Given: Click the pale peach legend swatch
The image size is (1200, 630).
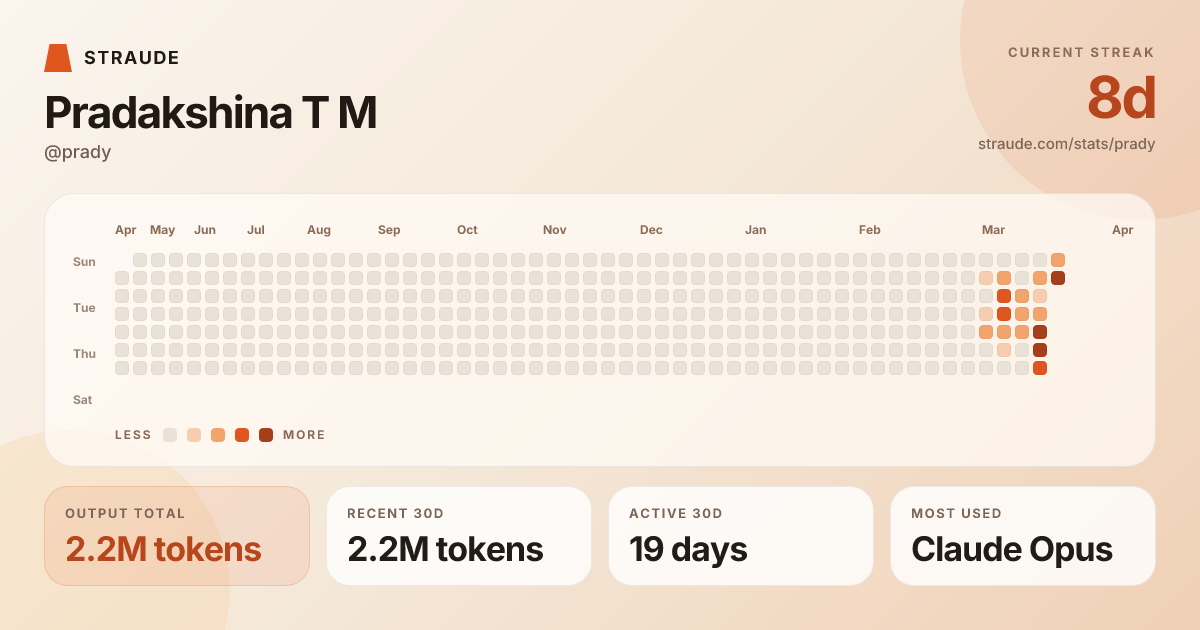Looking at the screenshot, I should [194, 435].
